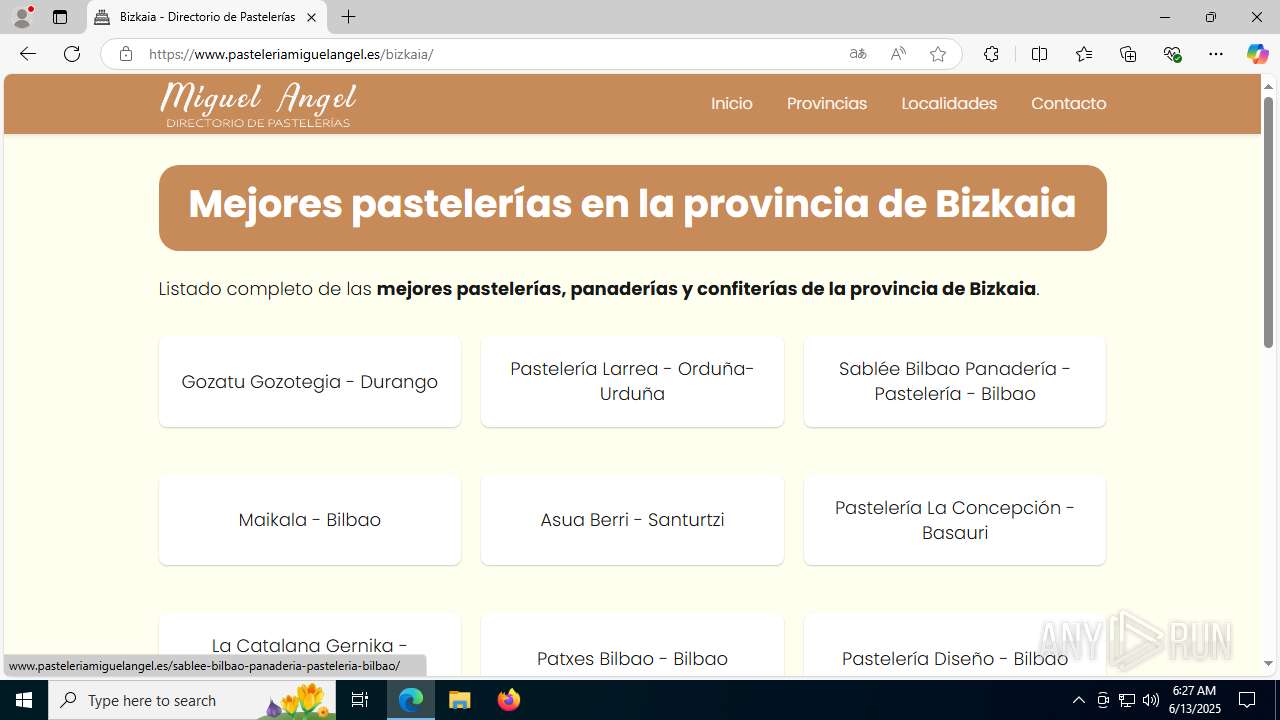Open Gozatu Gozotegia - Durango card
This screenshot has width=1280, height=720.
(310, 381)
